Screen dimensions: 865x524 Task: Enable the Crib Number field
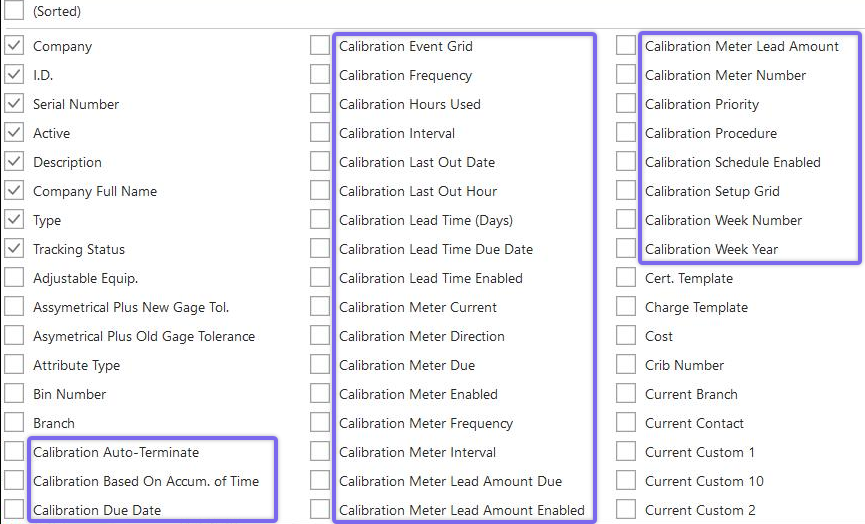625,365
